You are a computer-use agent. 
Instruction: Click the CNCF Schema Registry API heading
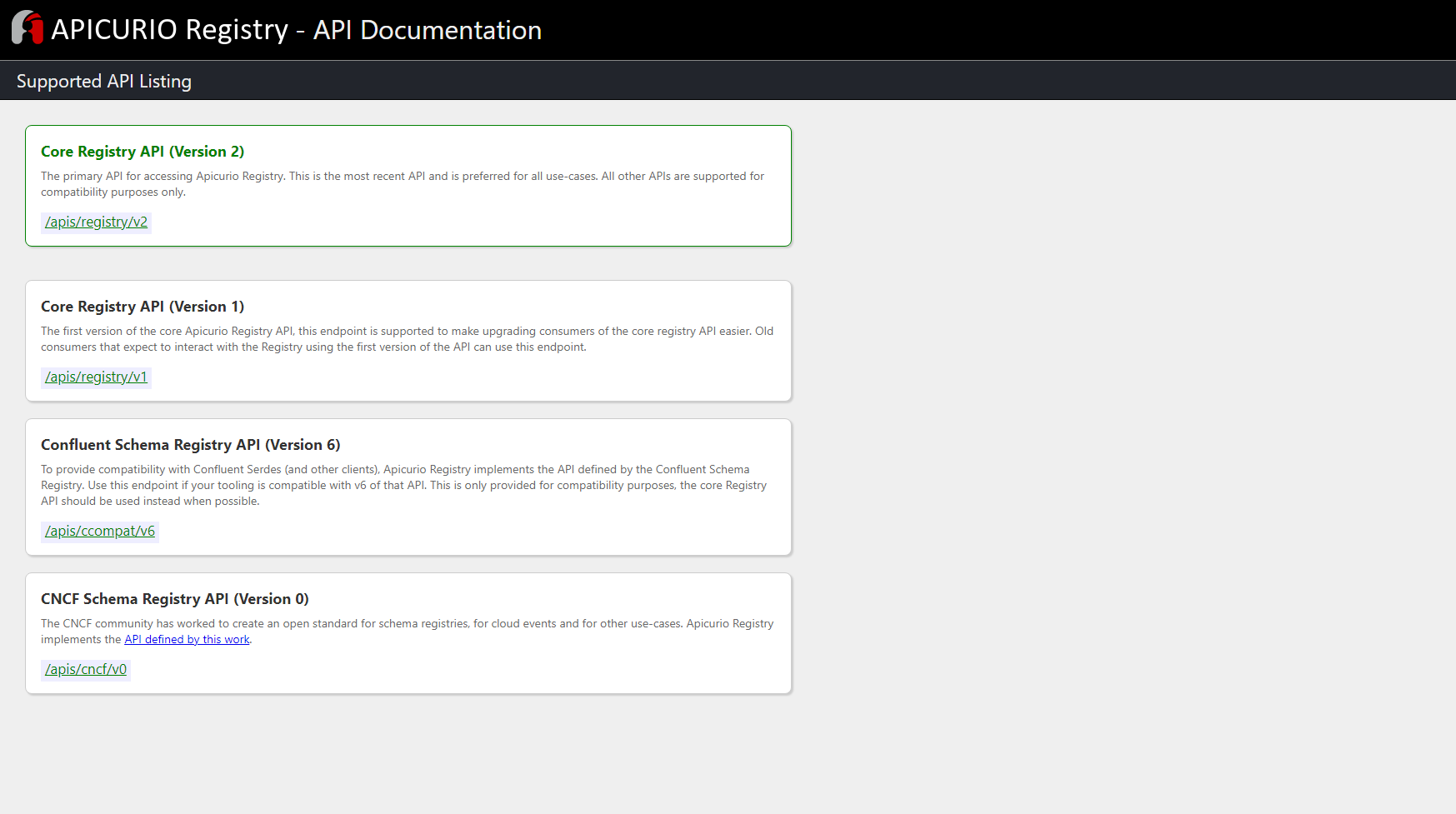click(174, 598)
